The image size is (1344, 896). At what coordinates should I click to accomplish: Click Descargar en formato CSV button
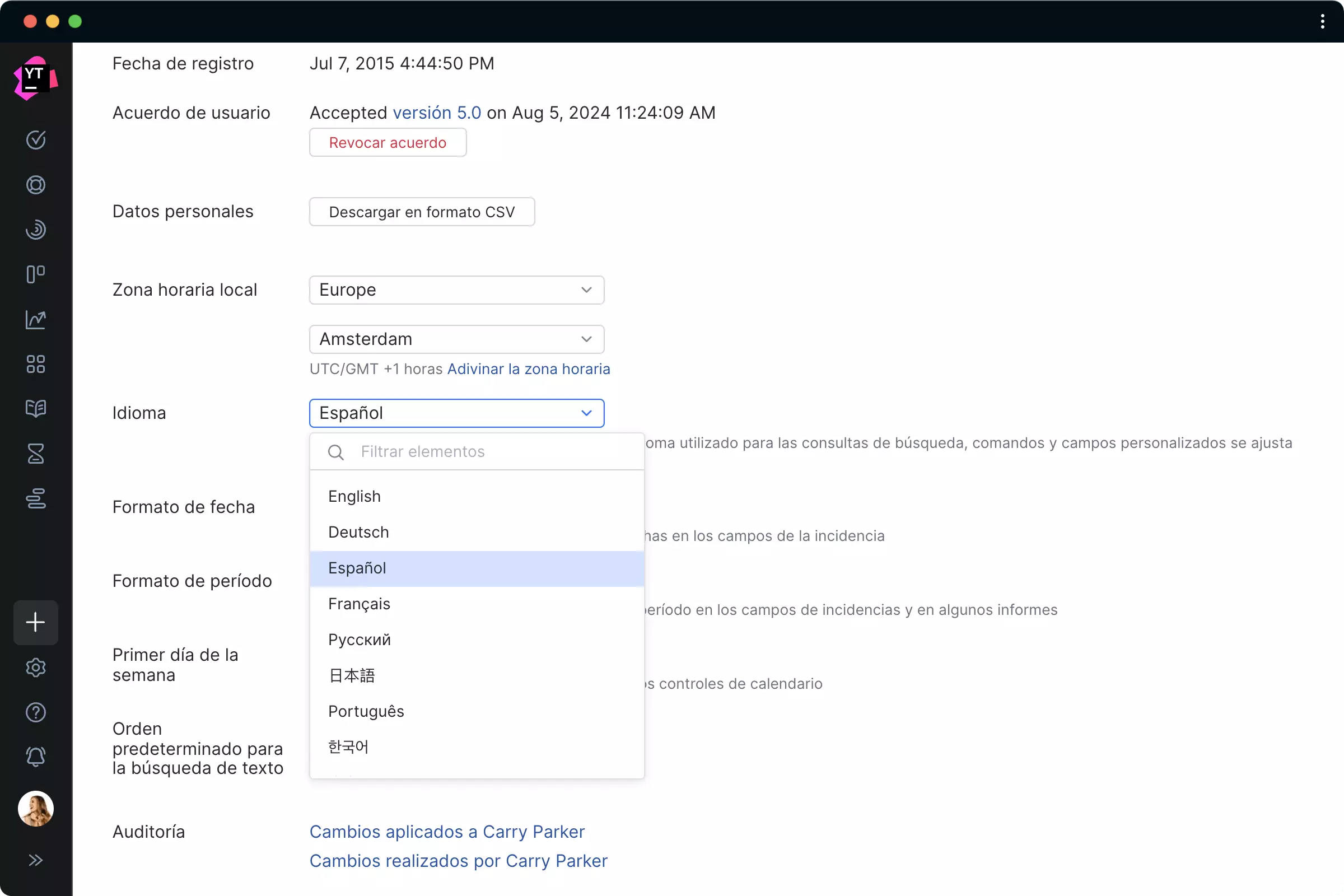point(421,211)
